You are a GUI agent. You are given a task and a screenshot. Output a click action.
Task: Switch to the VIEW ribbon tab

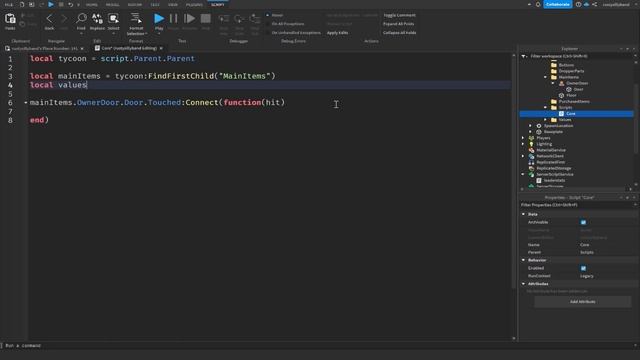pos(173,4)
